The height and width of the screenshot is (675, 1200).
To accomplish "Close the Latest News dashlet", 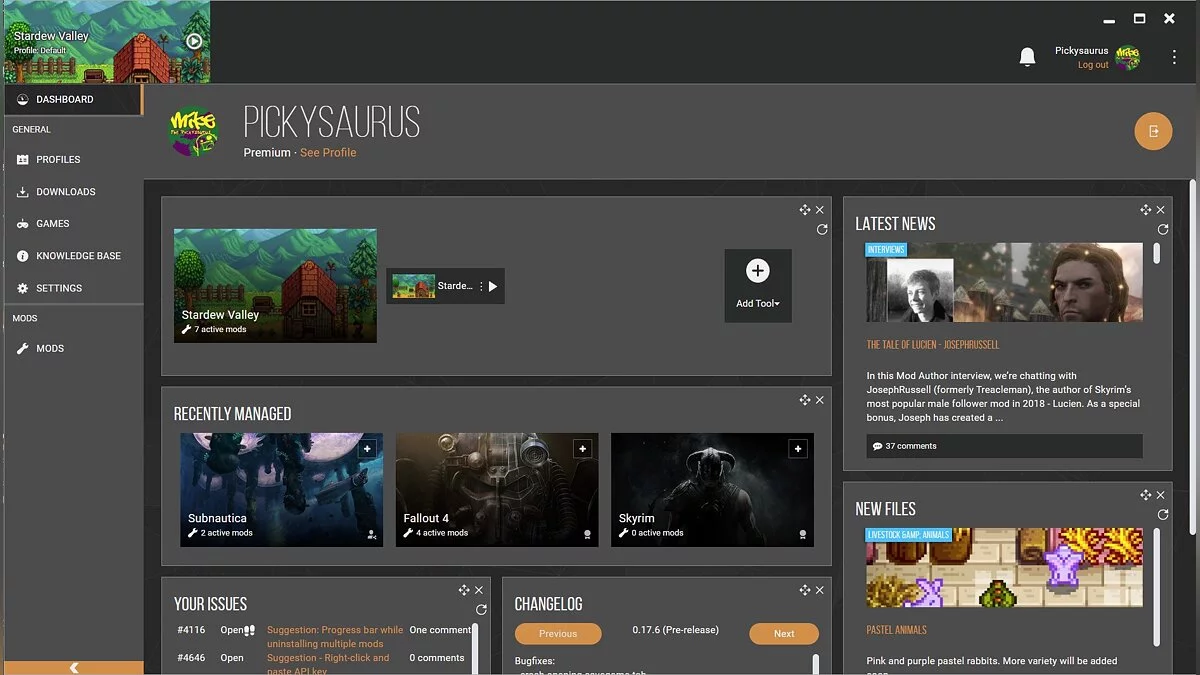I will click(x=1161, y=210).
